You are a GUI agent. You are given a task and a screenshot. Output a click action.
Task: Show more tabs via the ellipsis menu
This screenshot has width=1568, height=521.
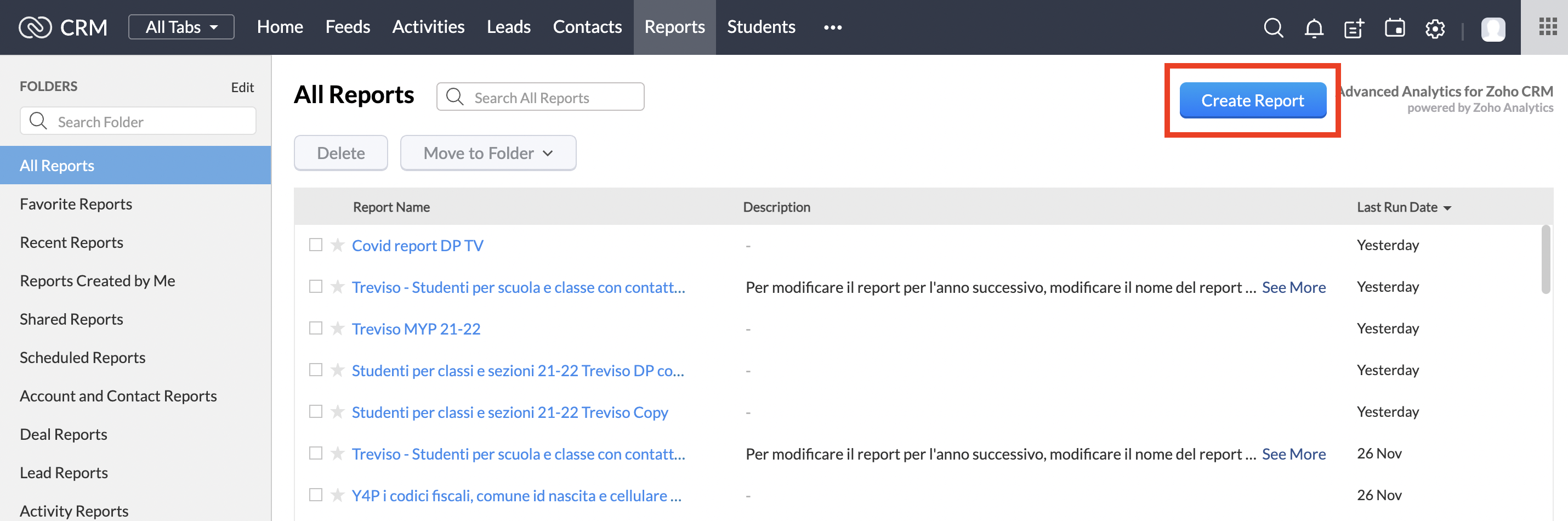click(832, 27)
